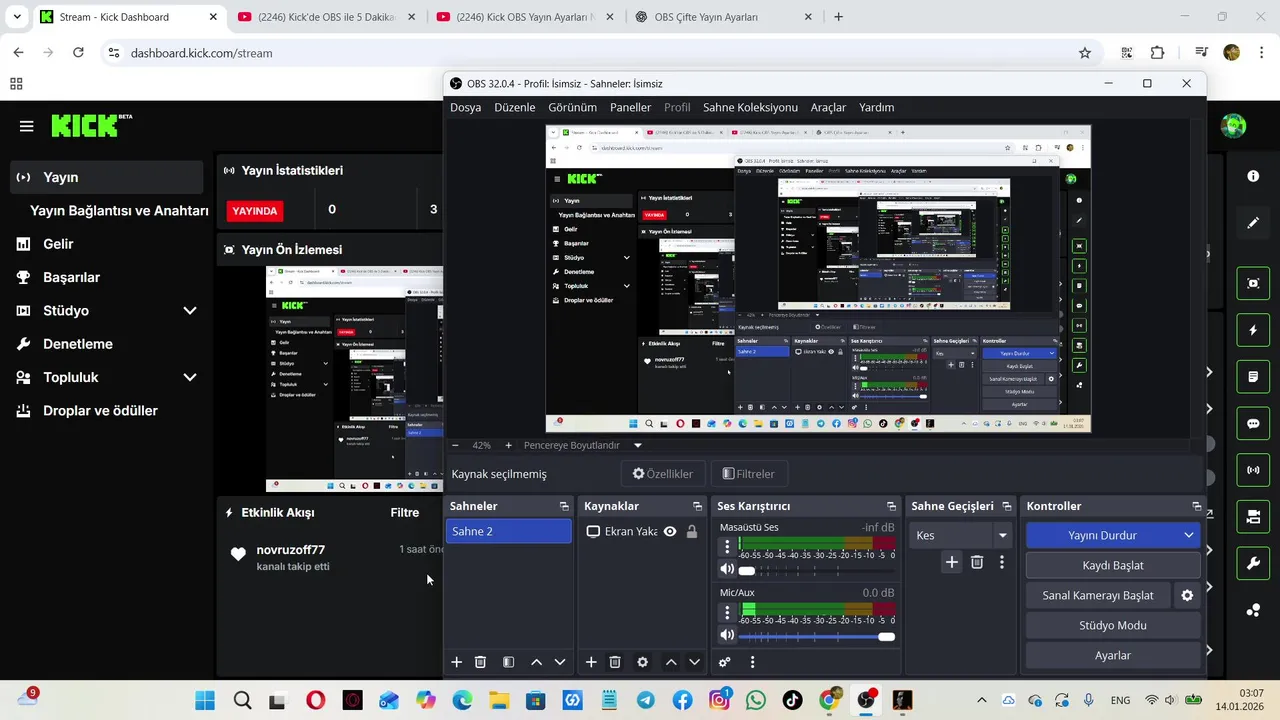1280x720 pixels.
Task: Toggle the camera widget icon in Kick sidebar
Action: (1253, 517)
